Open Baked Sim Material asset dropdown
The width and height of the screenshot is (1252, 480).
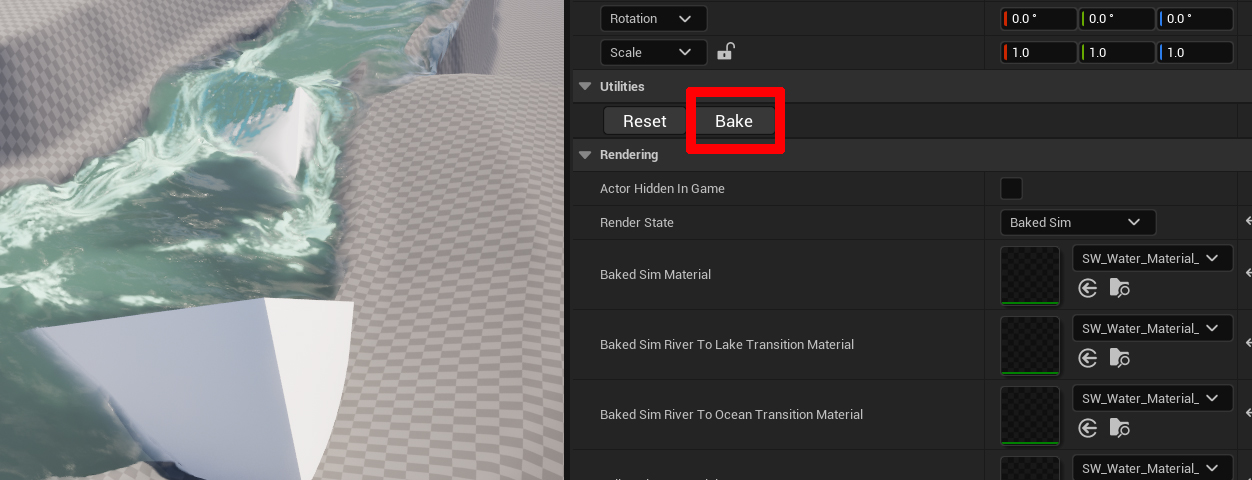(1151, 258)
